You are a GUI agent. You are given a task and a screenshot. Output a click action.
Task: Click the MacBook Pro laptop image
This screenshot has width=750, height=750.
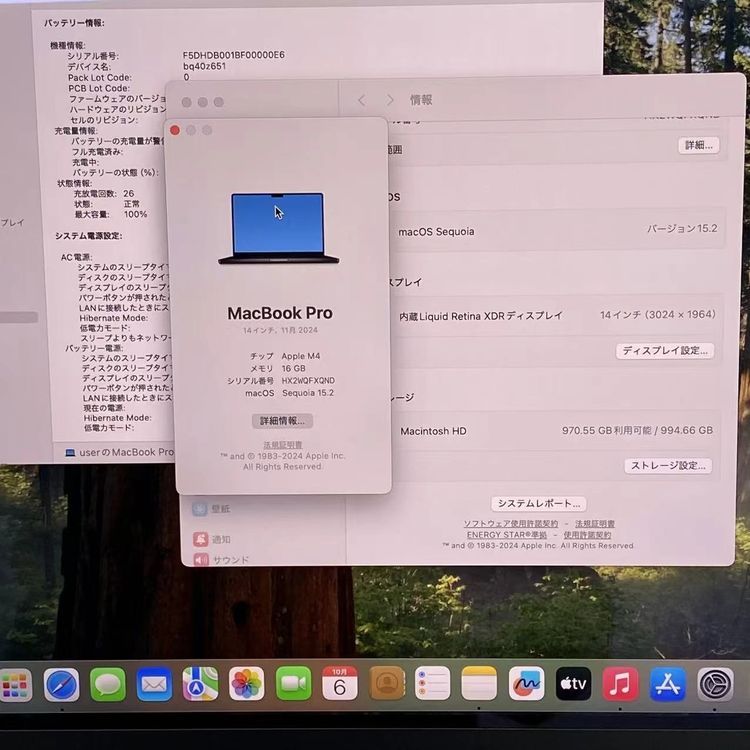278,228
